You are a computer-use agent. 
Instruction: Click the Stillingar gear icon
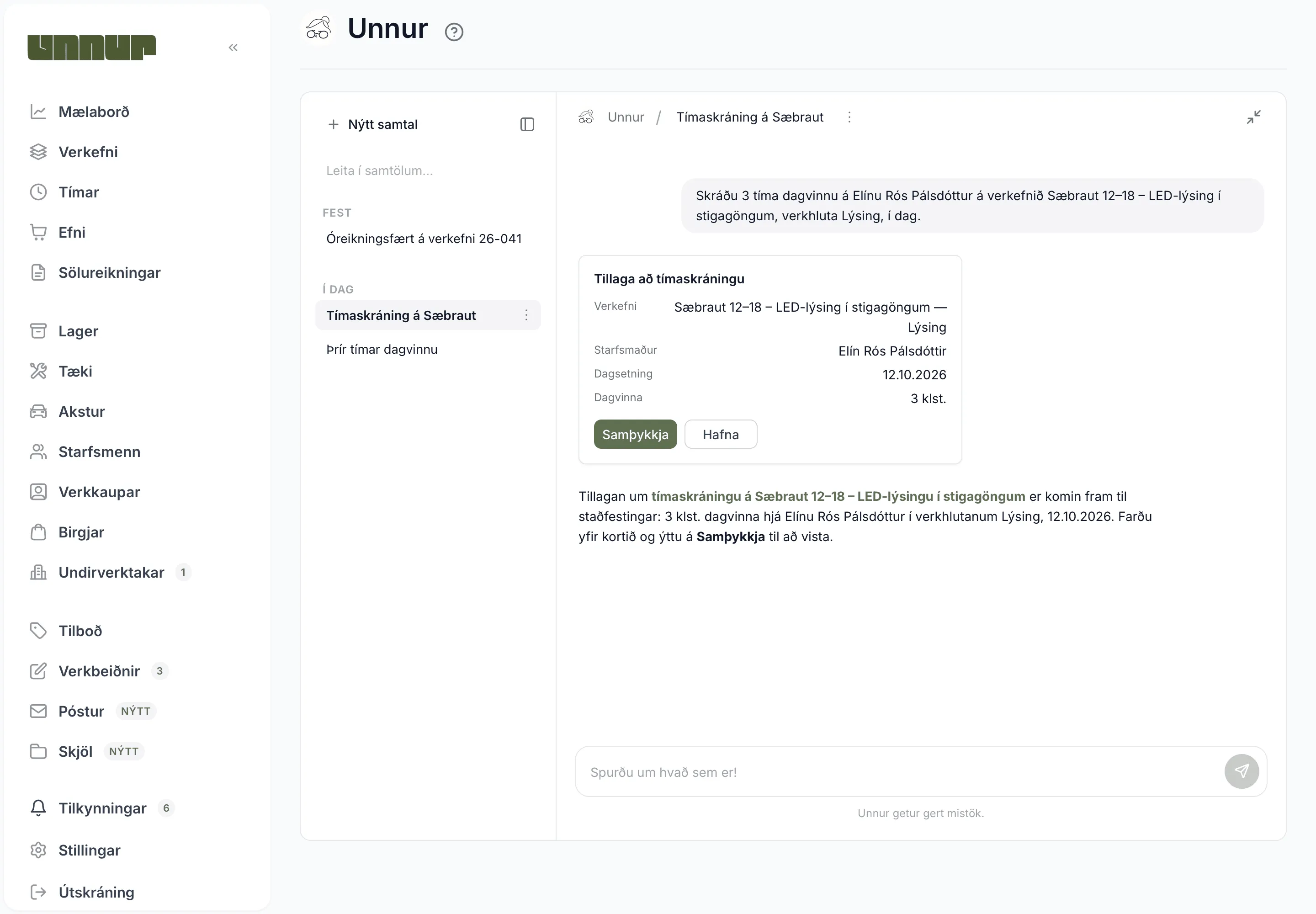[x=38, y=850]
